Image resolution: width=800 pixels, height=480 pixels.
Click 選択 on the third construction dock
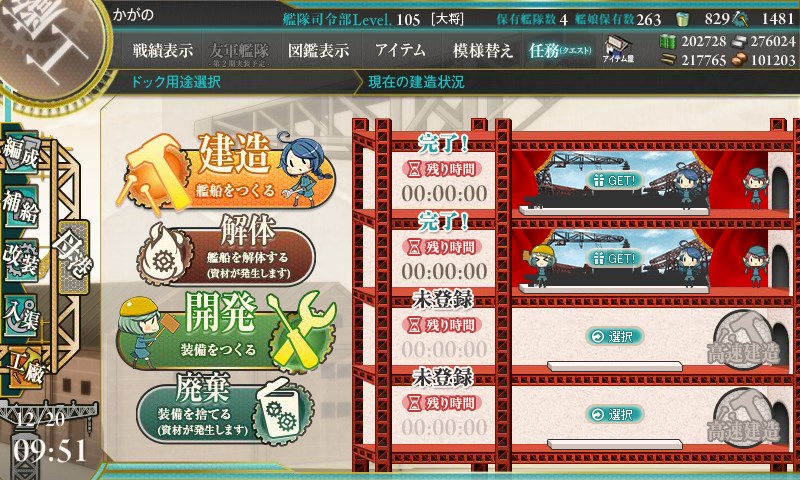[x=615, y=336]
